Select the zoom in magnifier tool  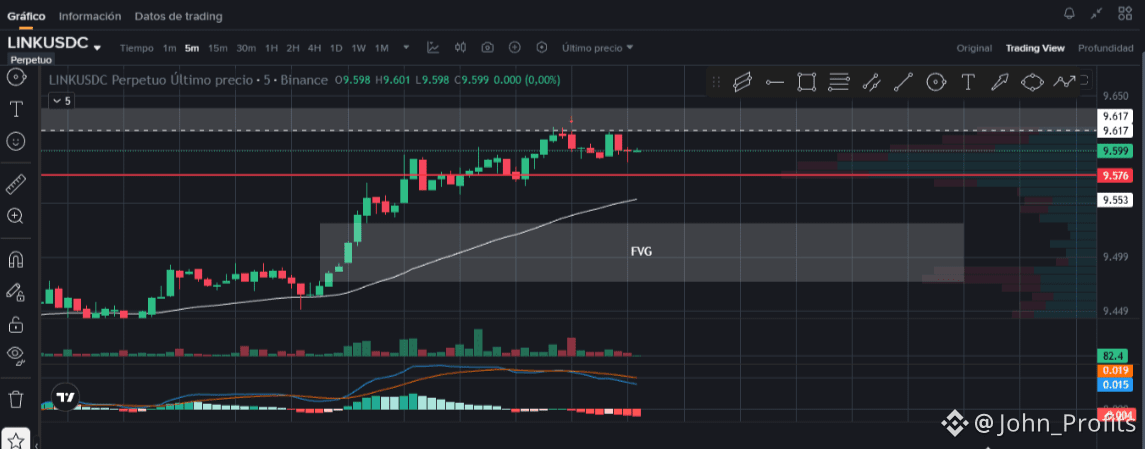[16, 216]
